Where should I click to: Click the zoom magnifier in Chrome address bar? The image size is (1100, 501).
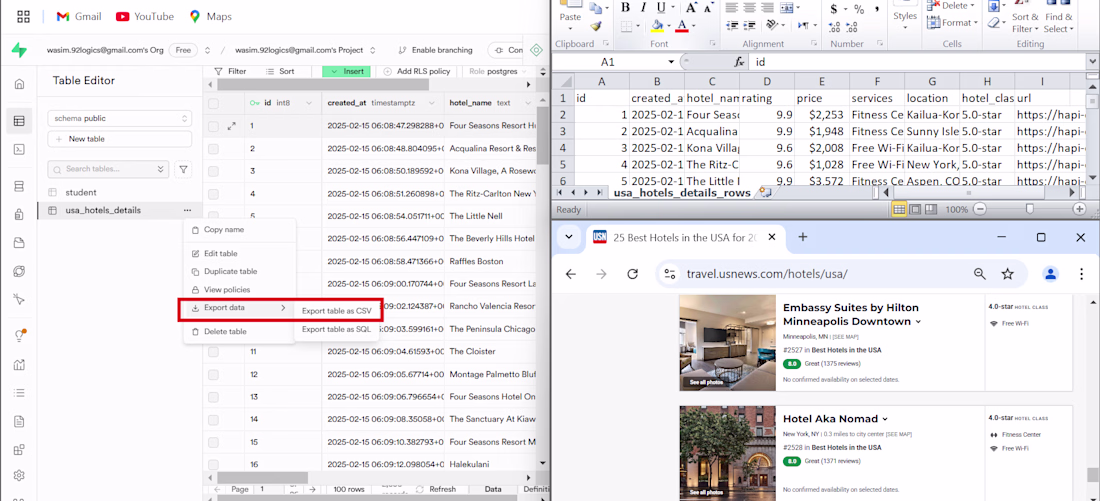tap(980, 274)
